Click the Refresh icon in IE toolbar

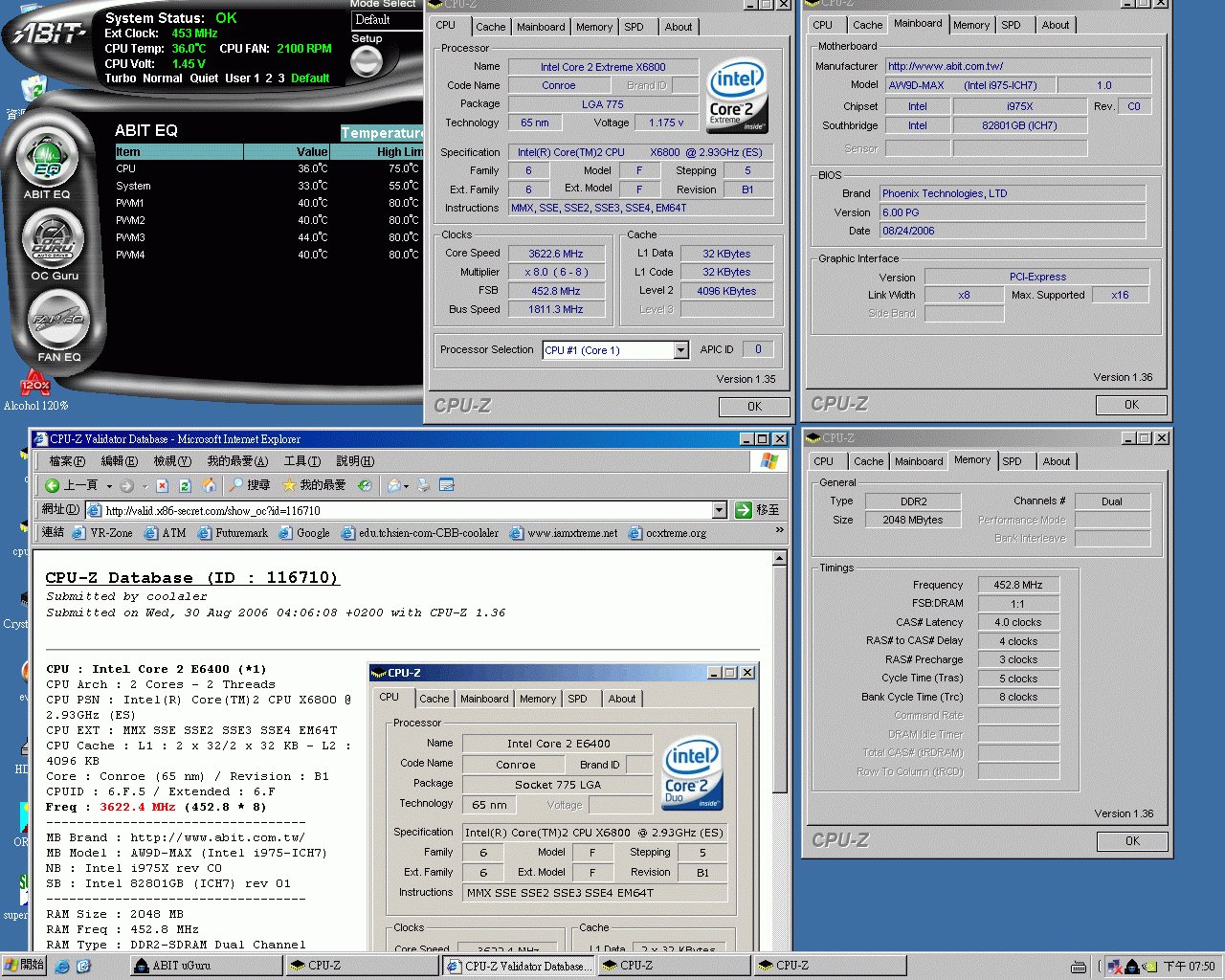pyautogui.click(x=185, y=485)
